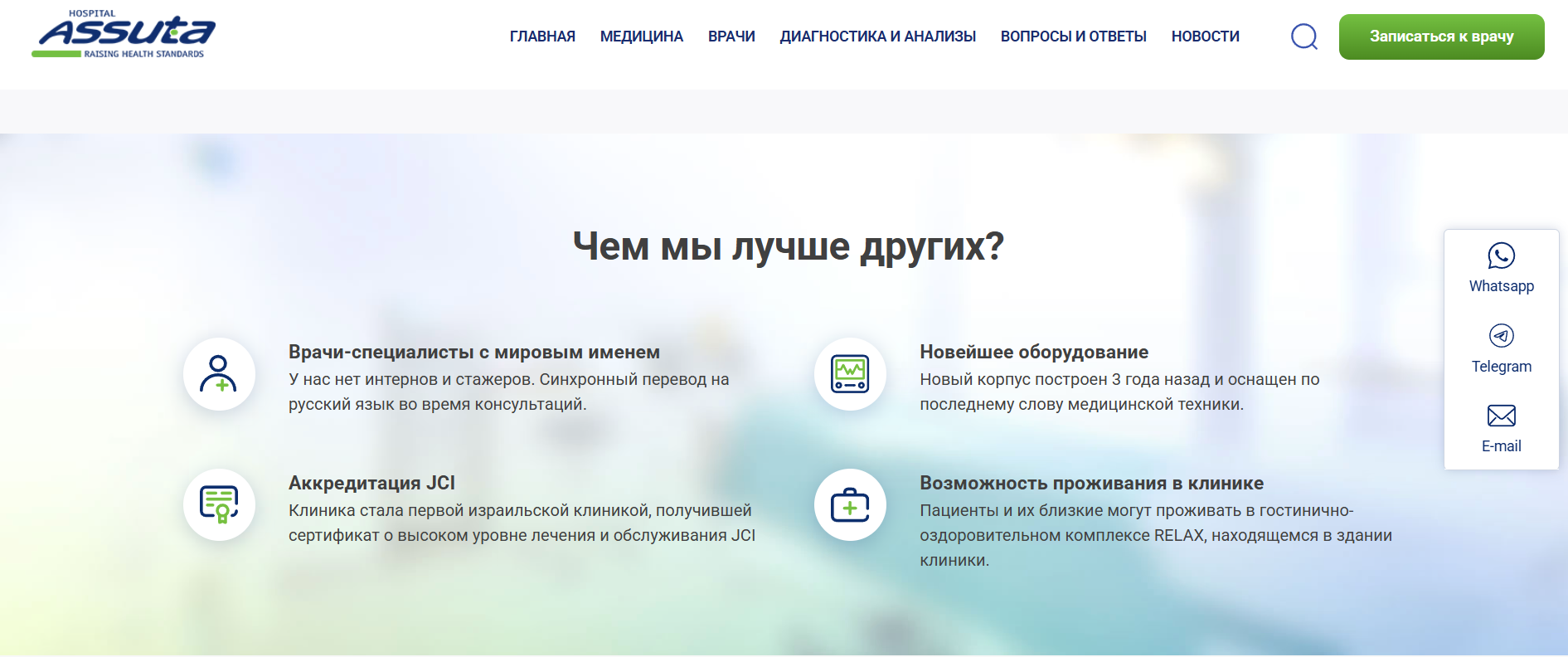The height and width of the screenshot is (657, 1568).
Task: Open the ВРАЧИ menu item
Action: pos(731,36)
